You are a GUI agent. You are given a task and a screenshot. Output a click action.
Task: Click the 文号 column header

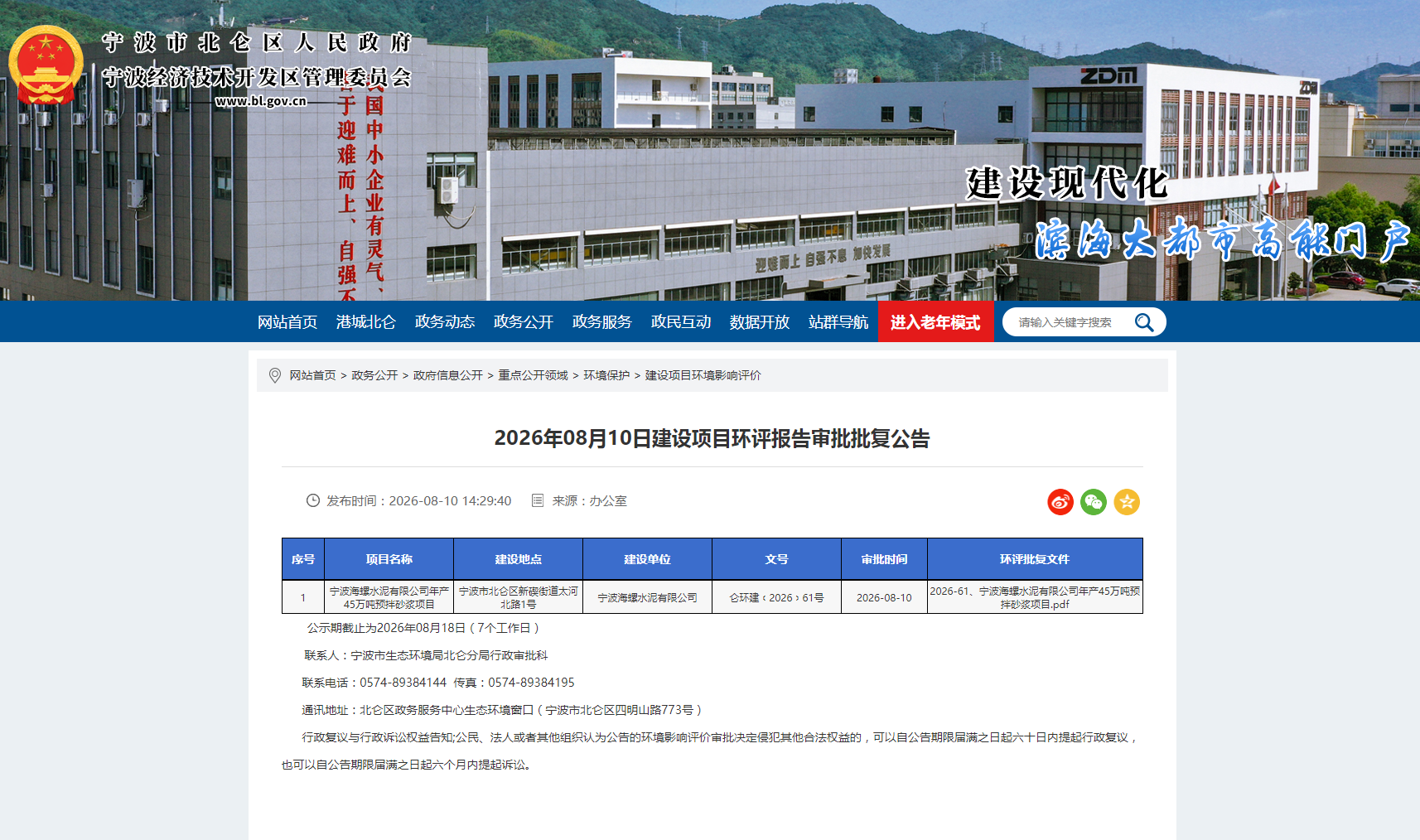pos(777,559)
